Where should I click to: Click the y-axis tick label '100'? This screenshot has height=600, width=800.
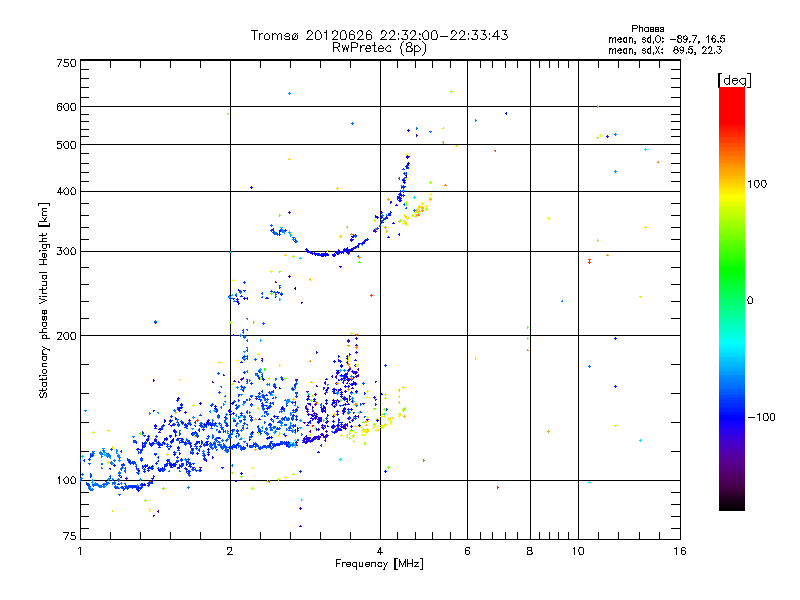click(x=66, y=480)
